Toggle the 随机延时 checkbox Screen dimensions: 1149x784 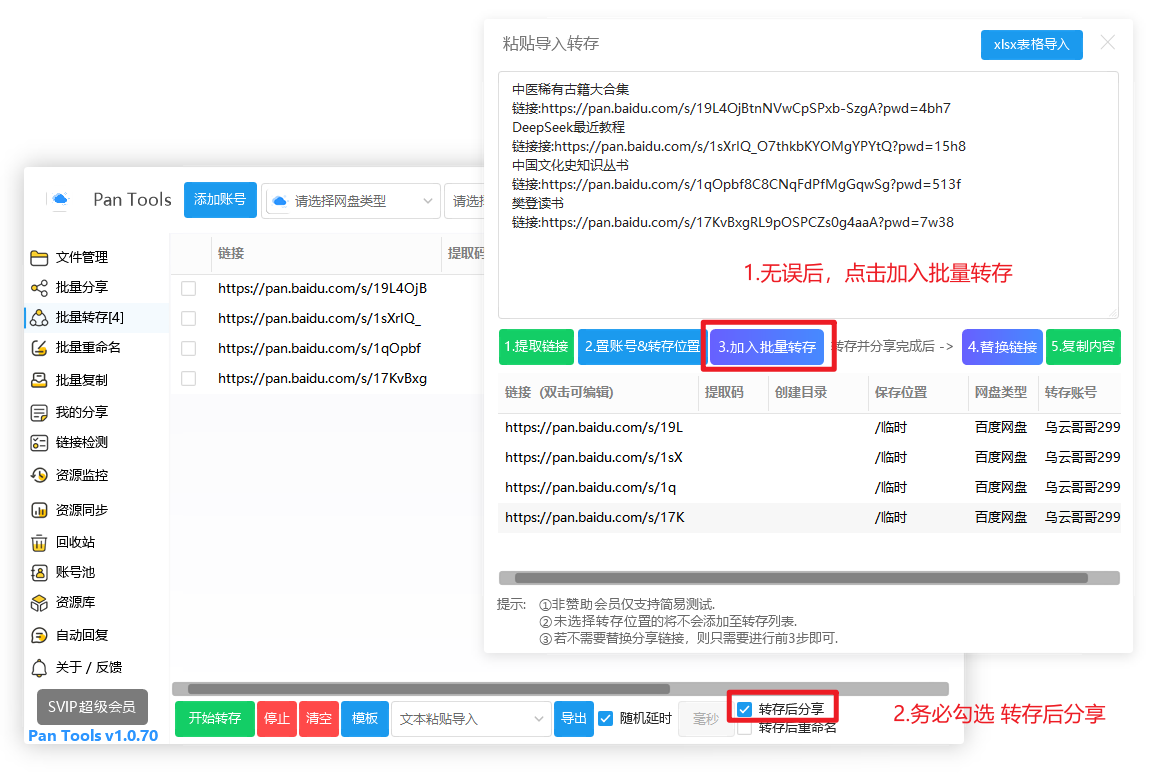pyautogui.click(x=605, y=719)
